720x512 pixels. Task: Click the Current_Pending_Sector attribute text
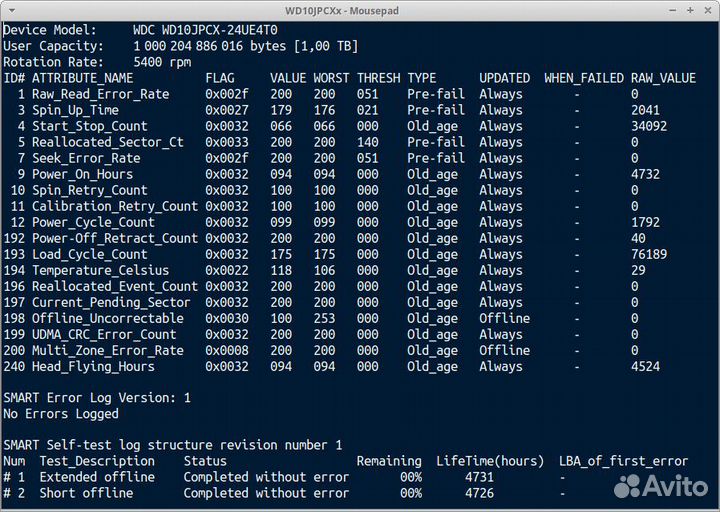click(x=111, y=302)
